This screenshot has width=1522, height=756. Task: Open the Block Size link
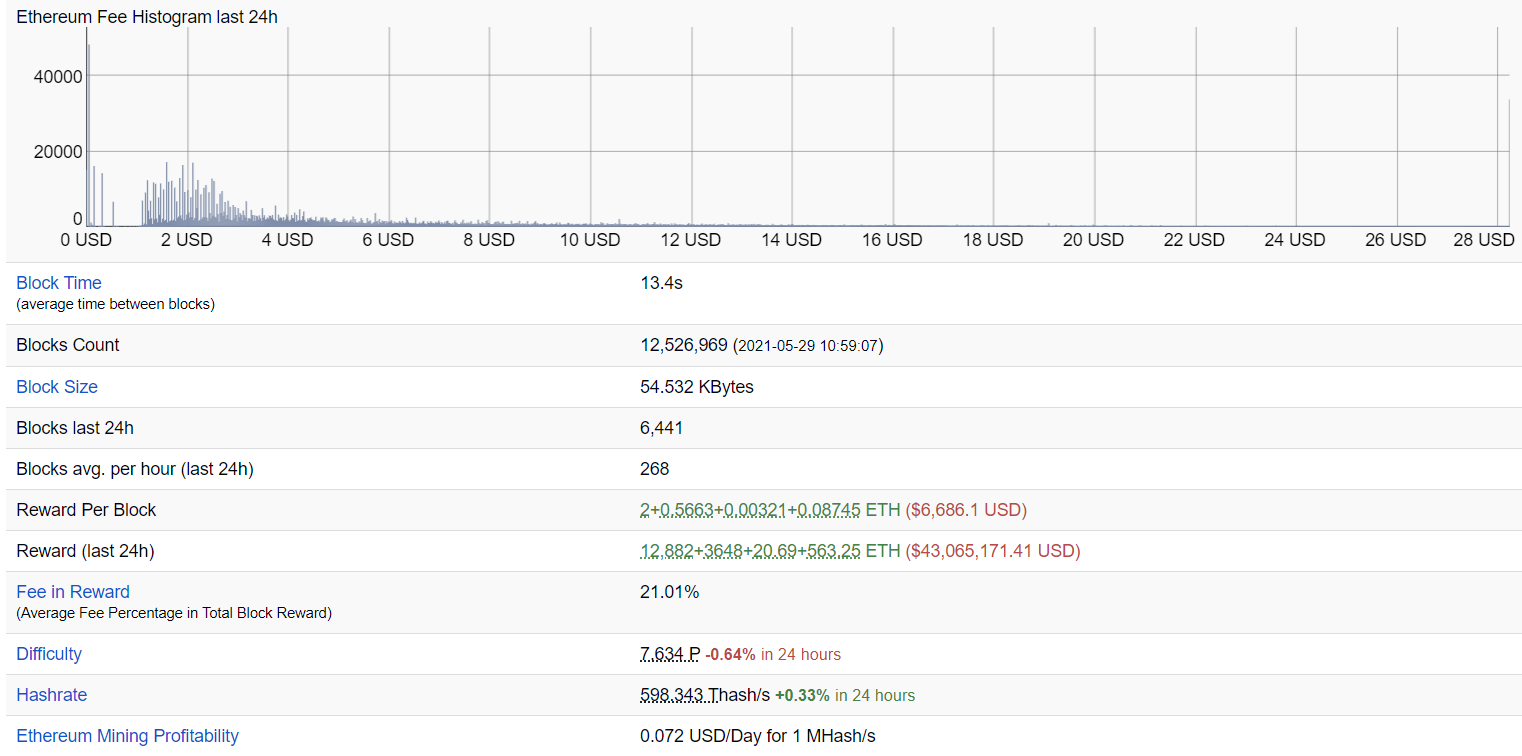point(57,387)
